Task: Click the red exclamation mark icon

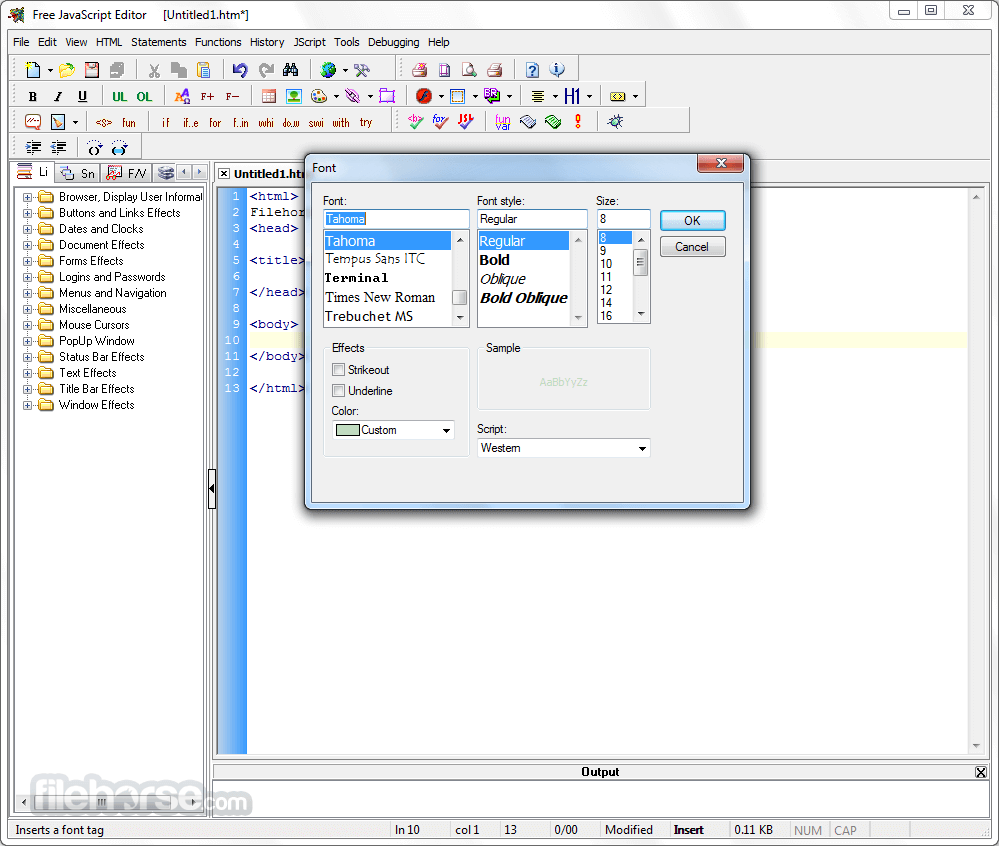Action: 578,121
